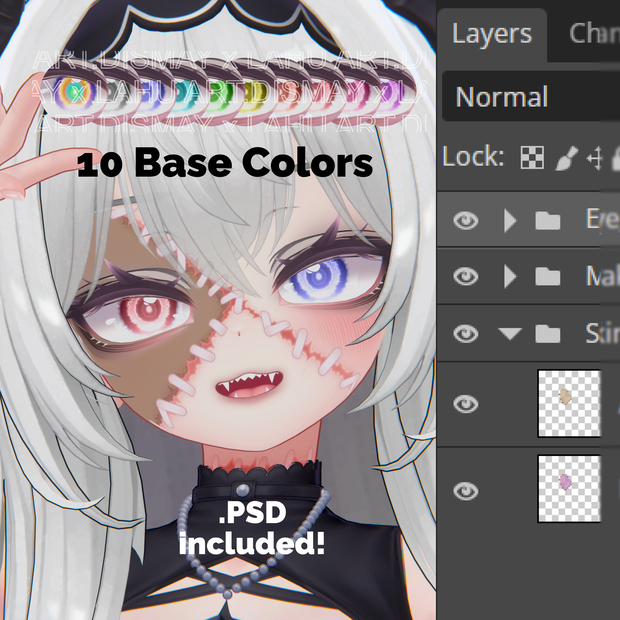This screenshot has height=620, width=620.
Task: Select the tan skin layer thumbnail
Action: tap(569, 404)
